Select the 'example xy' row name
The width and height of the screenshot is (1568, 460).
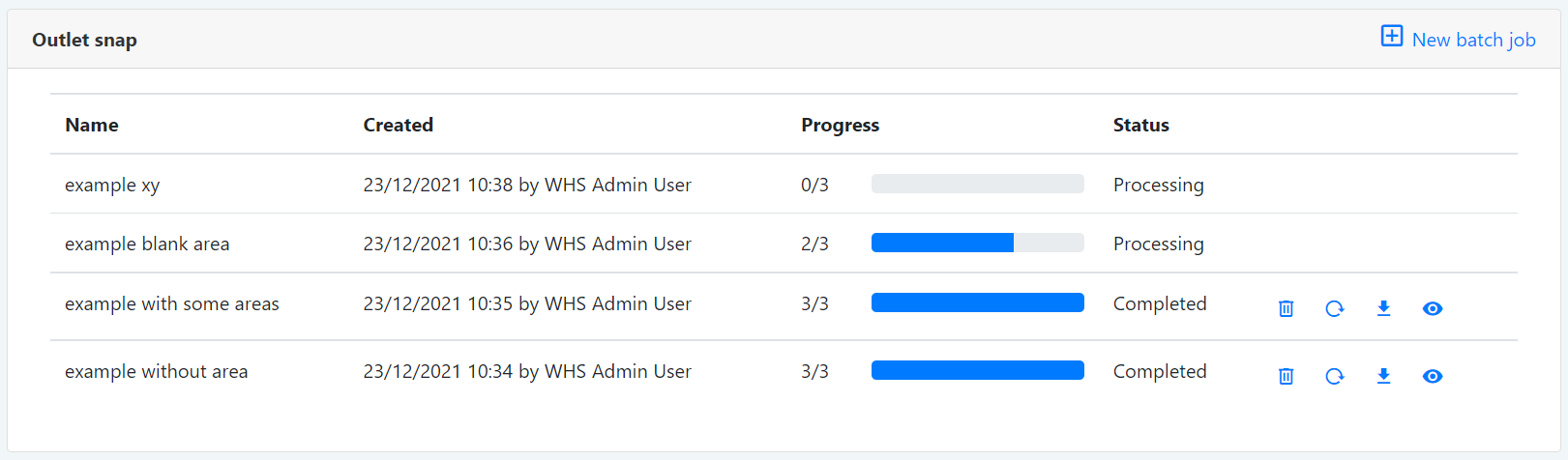pyautogui.click(x=112, y=185)
